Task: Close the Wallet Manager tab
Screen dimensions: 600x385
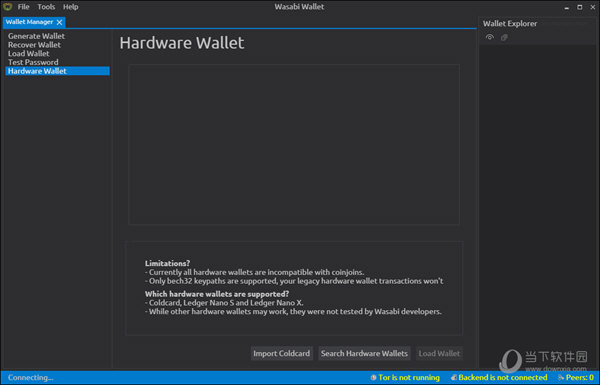Action: pyautogui.click(x=59, y=23)
